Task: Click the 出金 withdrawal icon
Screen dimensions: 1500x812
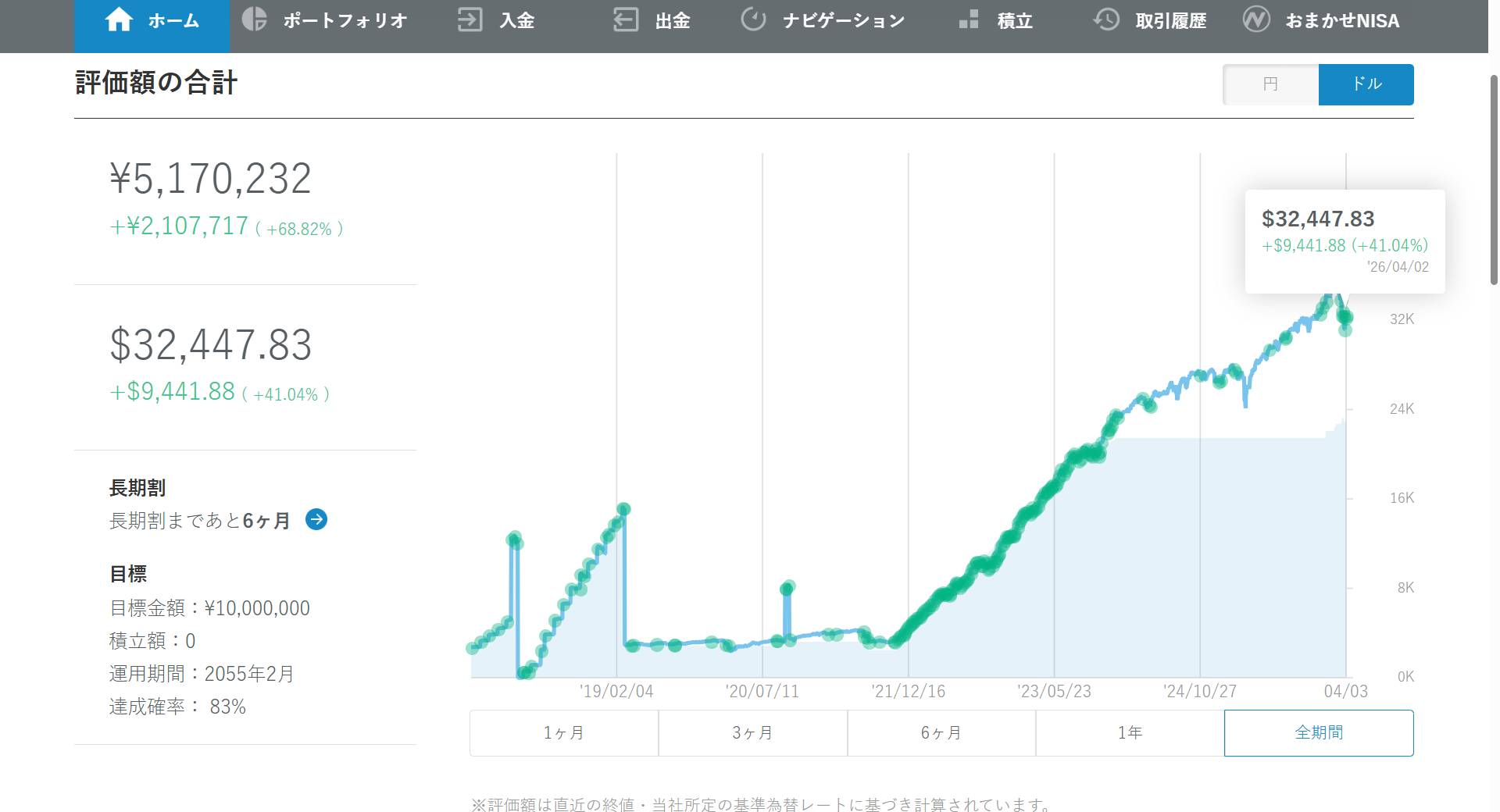Action: pyautogui.click(x=624, y=20)
